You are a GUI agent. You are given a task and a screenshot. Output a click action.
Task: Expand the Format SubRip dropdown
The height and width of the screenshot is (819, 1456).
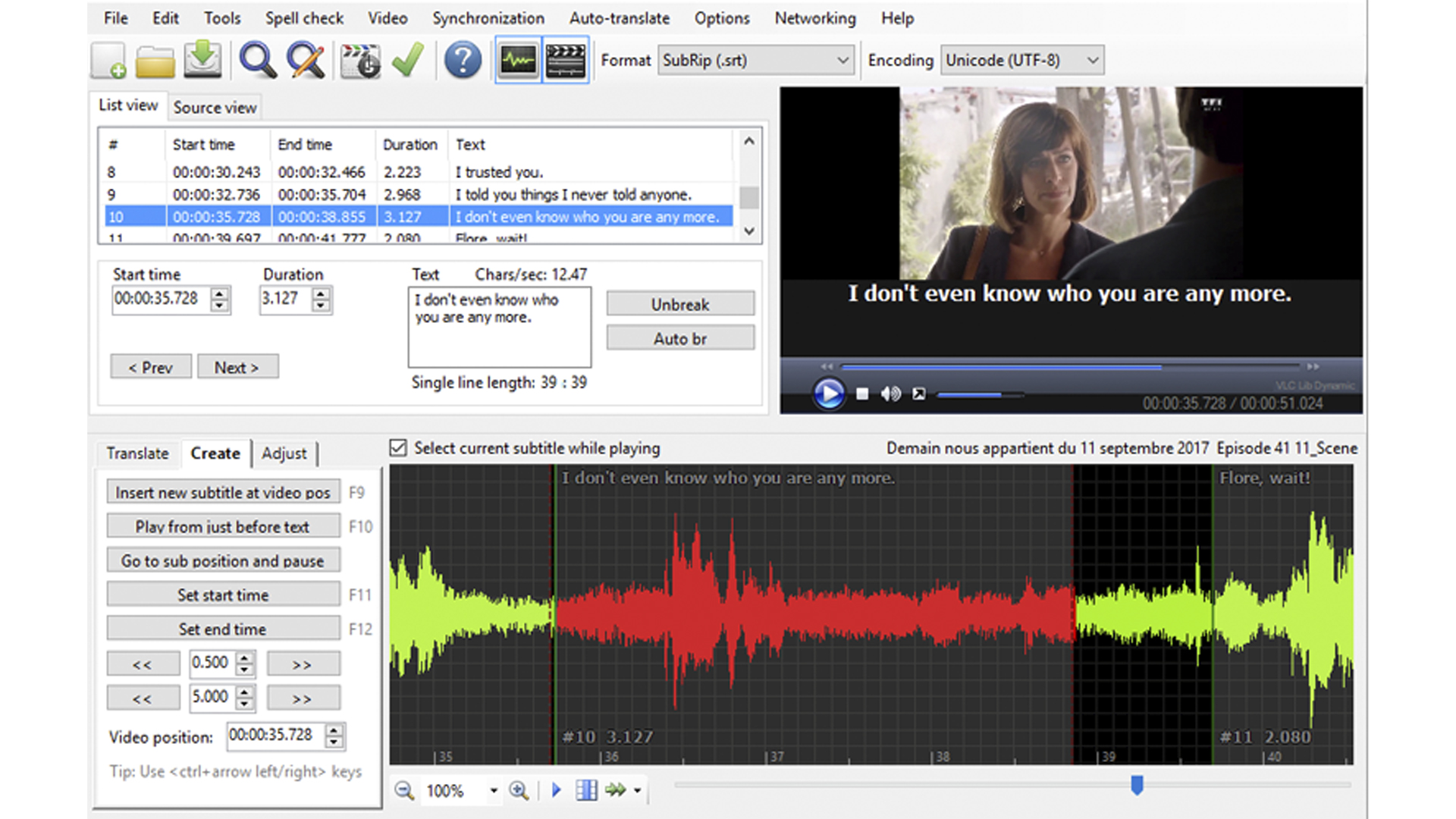click(842, 61)
